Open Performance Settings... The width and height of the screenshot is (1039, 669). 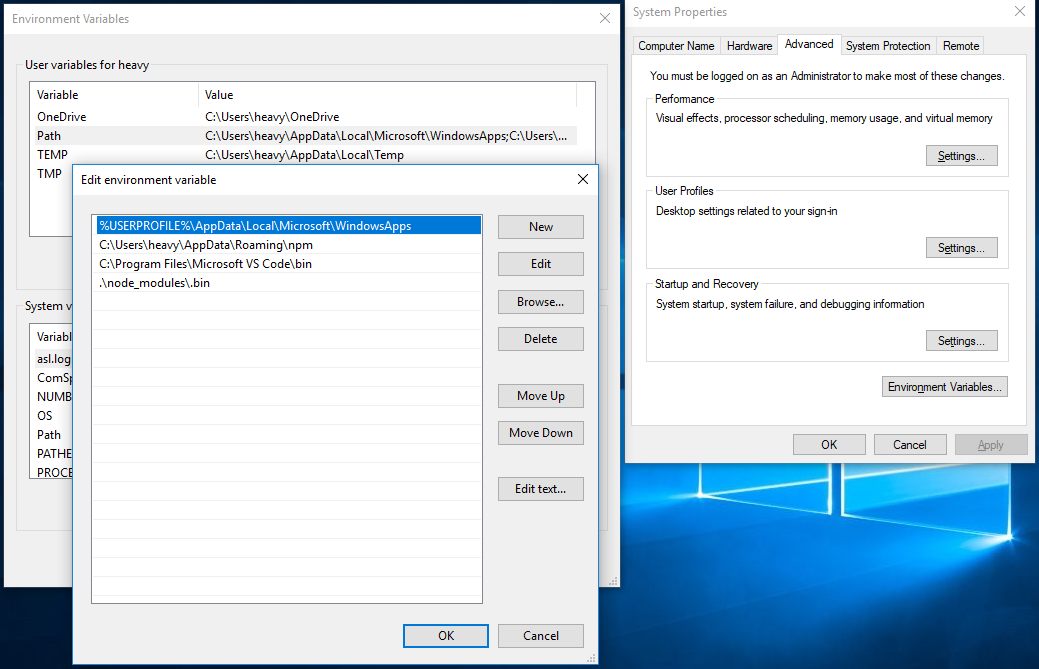coord(961,156)
